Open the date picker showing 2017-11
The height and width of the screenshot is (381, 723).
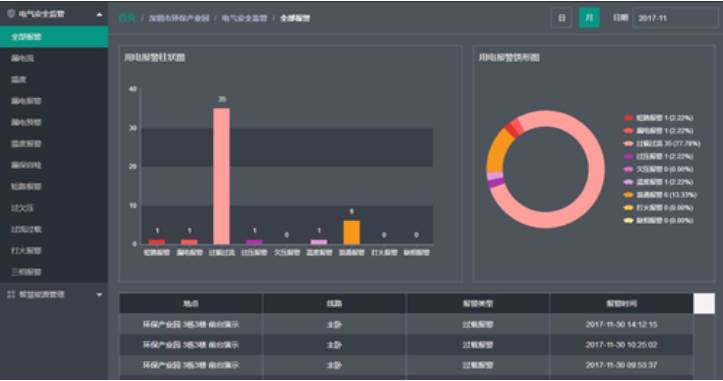pos(675,18)
